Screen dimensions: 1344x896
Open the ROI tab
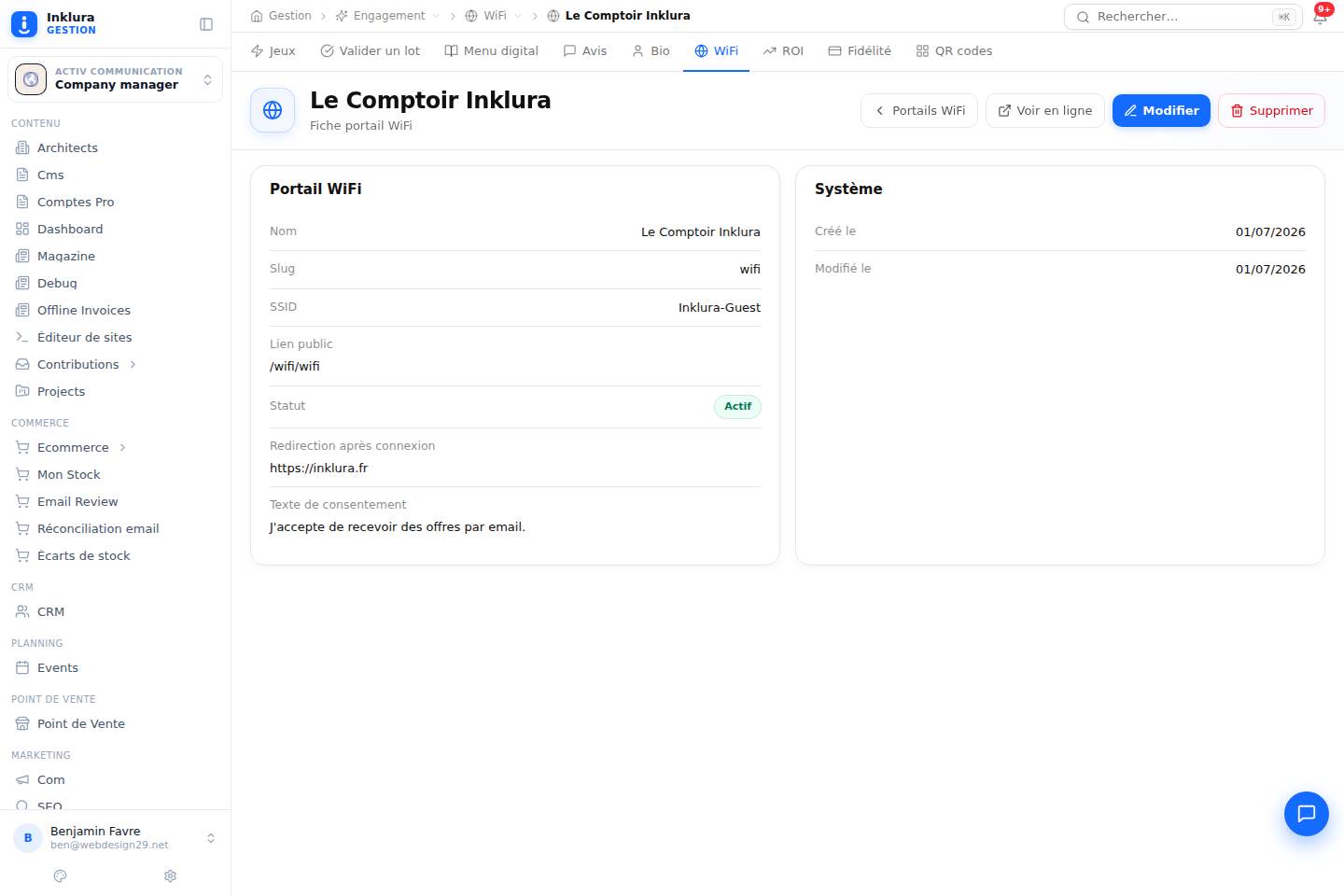[x=783, y=51]
